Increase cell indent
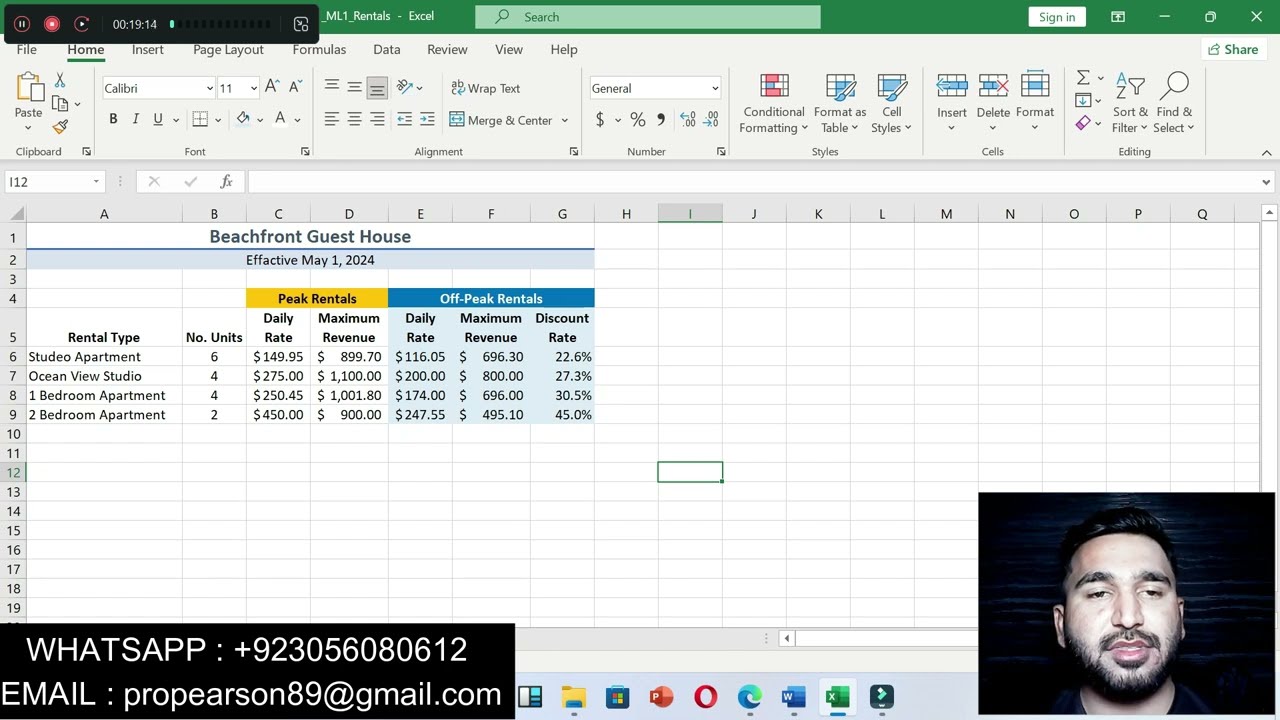Image resolution: width=1280 pixels, height=720 pixels. coord(427,119)
